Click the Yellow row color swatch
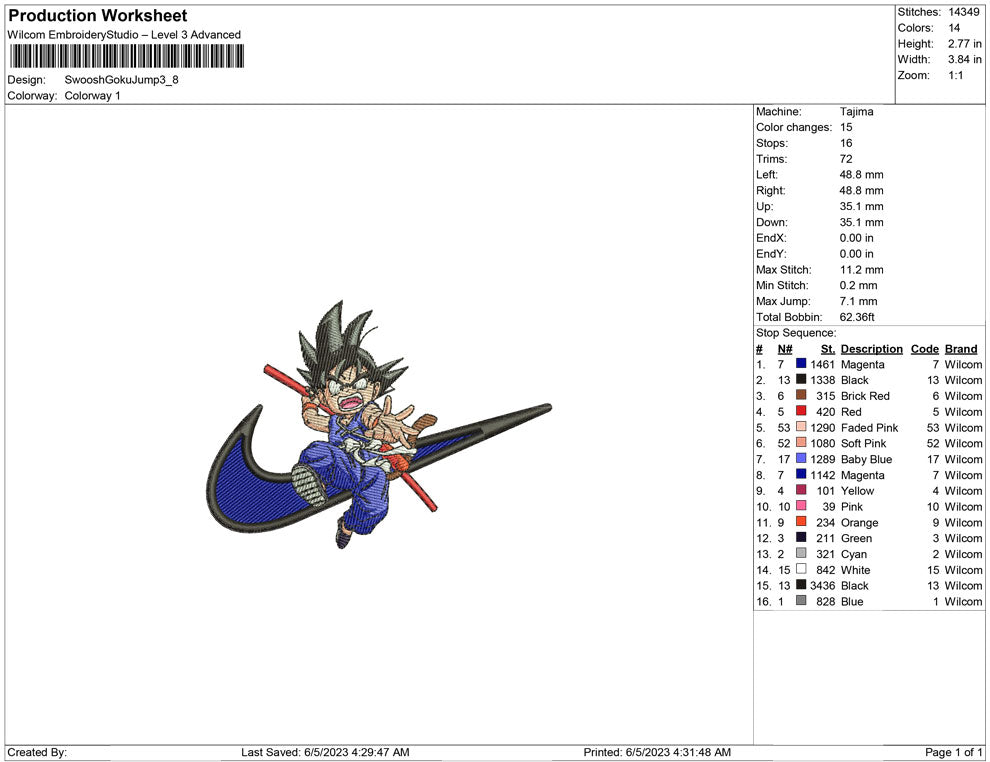990x762 pixels. (x=801, y=490)
